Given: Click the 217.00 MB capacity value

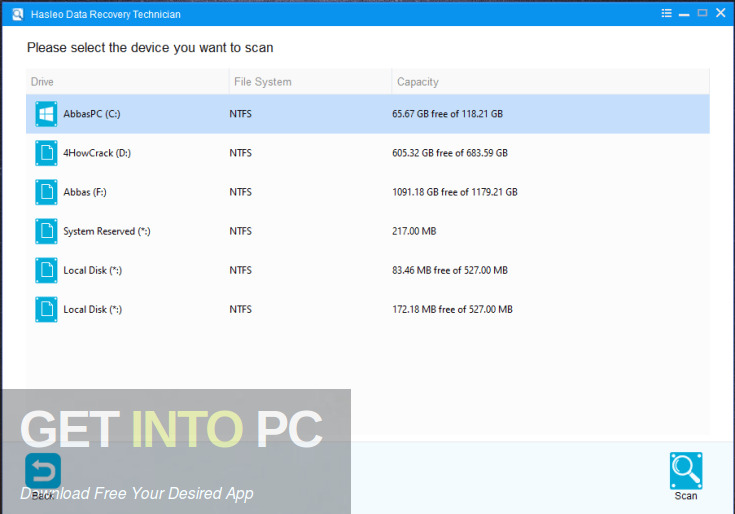Looking at the screenshot, I should 414,231.
